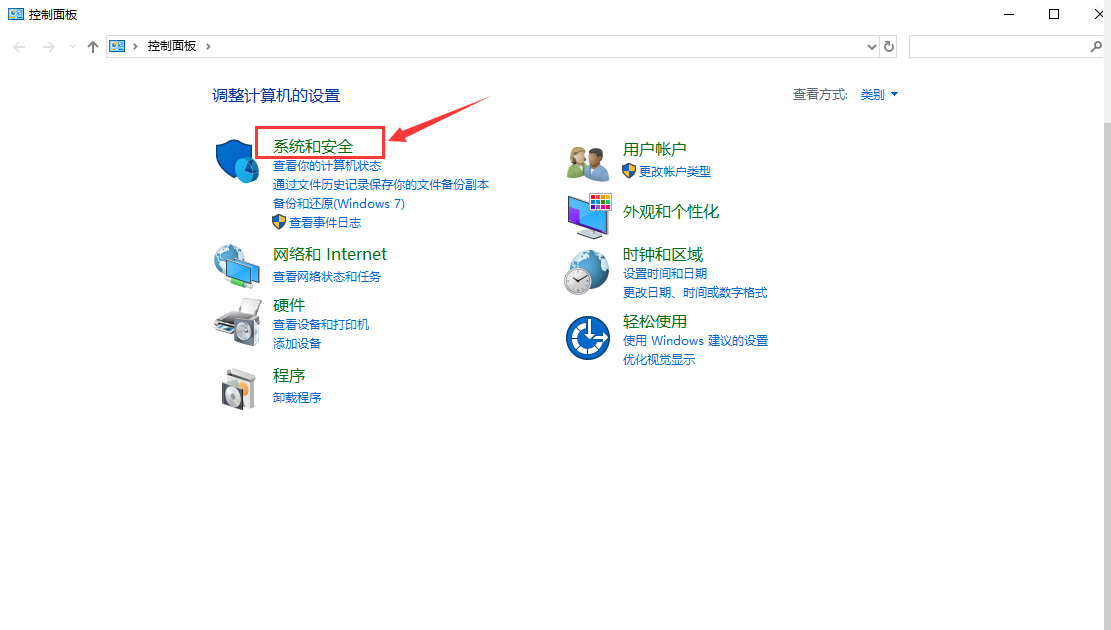Click the Control Panel icon in address bar
This screenshot has width=1111, height=630.
point(117,46)
